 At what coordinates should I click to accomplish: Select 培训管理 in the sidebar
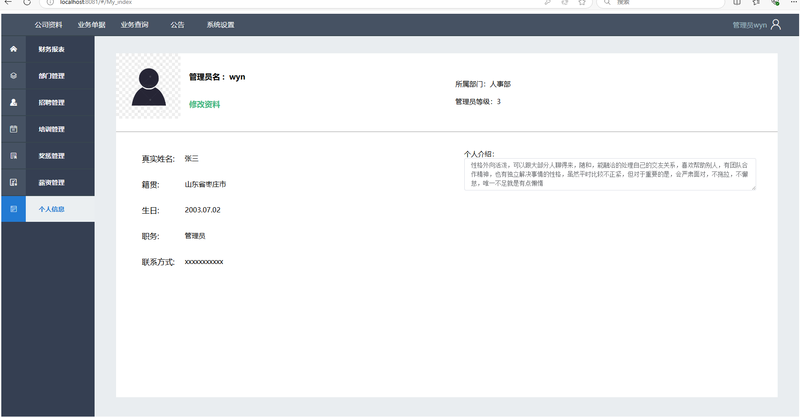point(52,129)
